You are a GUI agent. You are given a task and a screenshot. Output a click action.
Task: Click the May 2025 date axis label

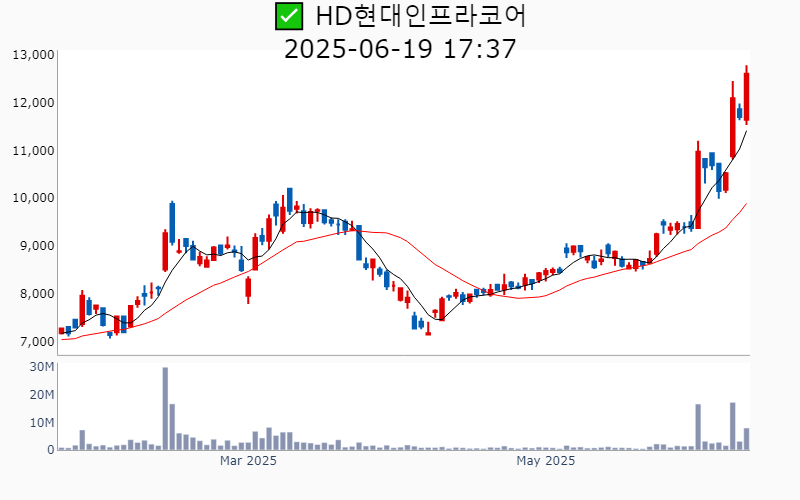click(x=545, y=461)
